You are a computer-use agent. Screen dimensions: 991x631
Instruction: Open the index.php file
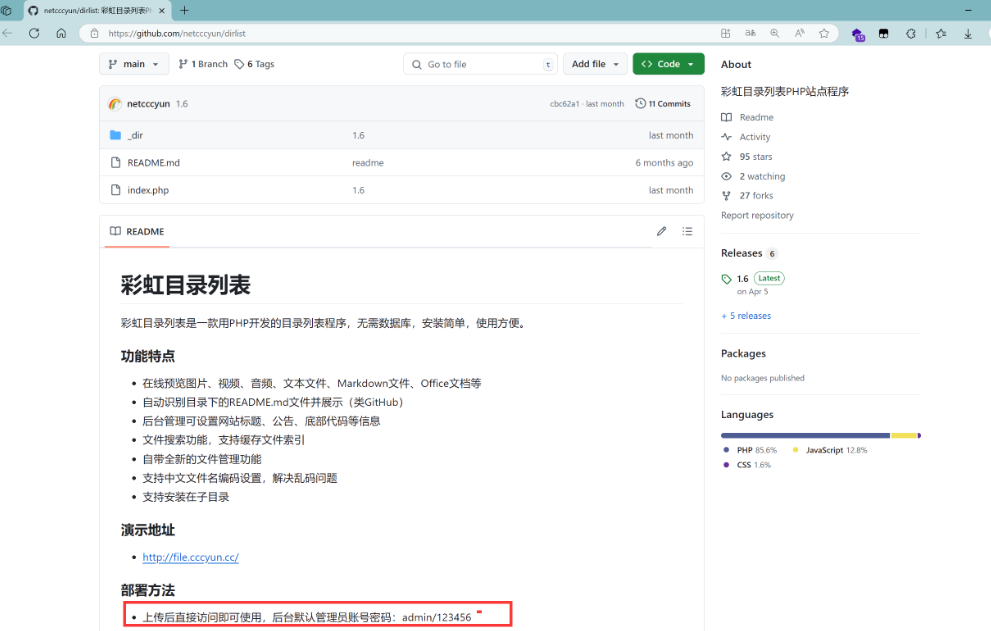[x=148, y=190]
